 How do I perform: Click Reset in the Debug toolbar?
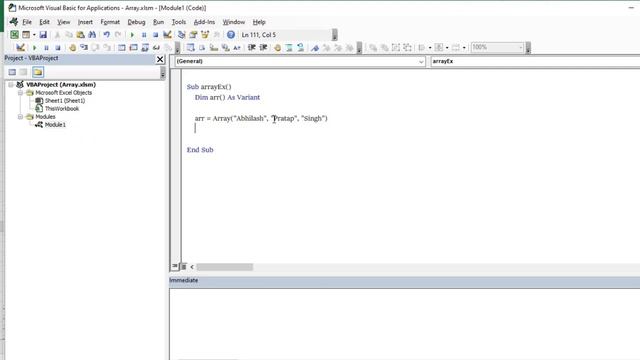click(x=58, y=48)
